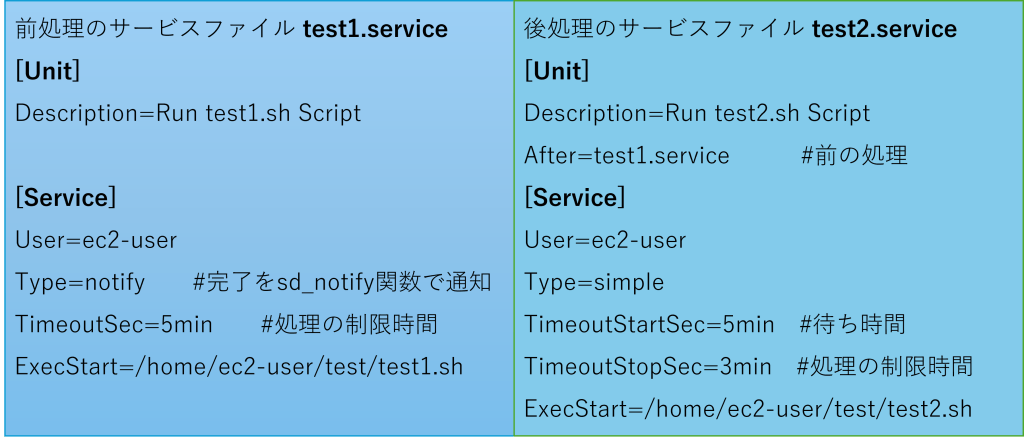Click the test2.service title text
Screen dimensions: 1024x438
[x=884, y=29]
